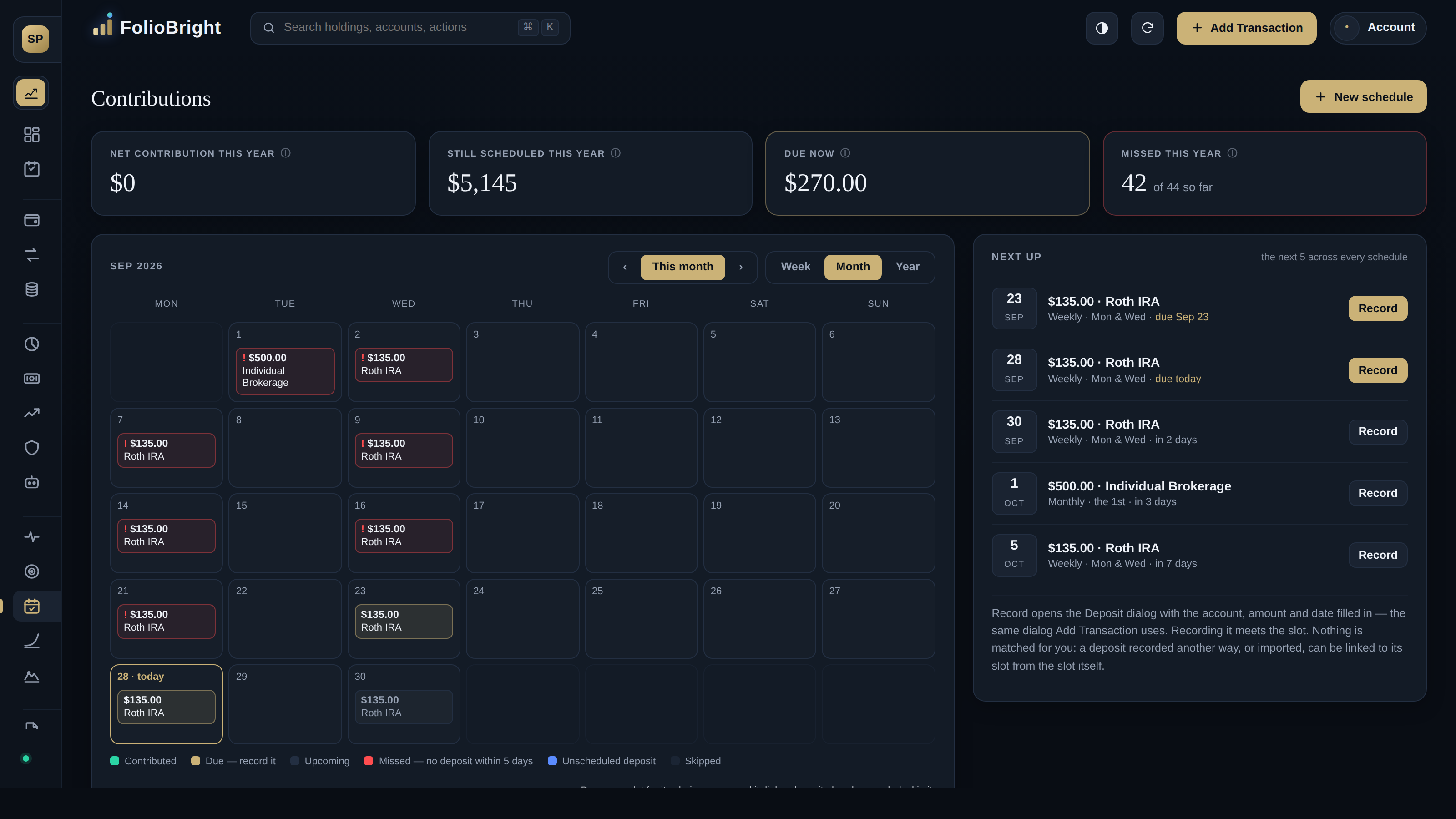This screenshot has width=1456, height=819.
Task: Open the dashboard grid icon in sidebar
Action: point(32,135)
